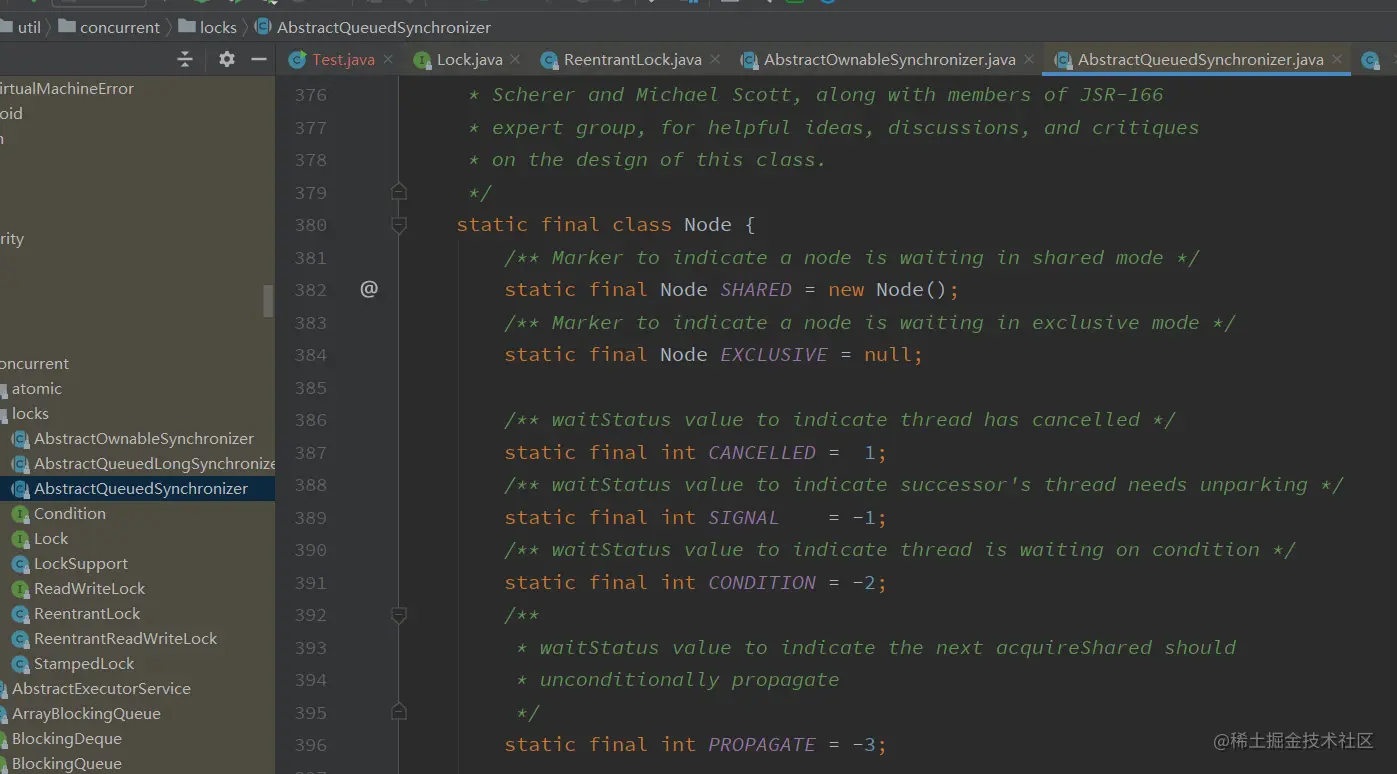Image resolution: width=1397 pixels, height=774 pixels.
Task: Click the CANCELLED constant in the code
Action: point(762,453)
